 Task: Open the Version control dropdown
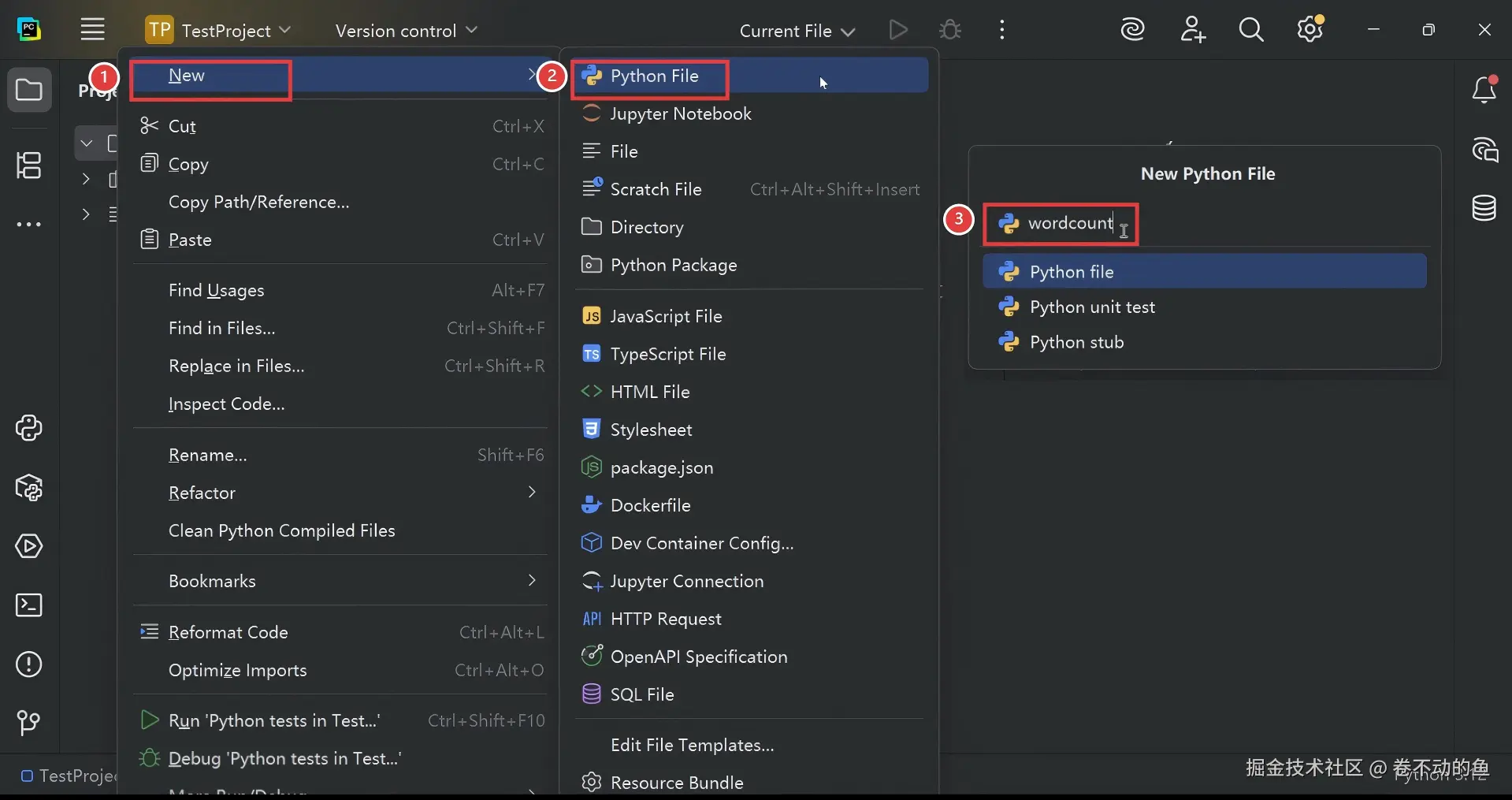coord(406,31)
